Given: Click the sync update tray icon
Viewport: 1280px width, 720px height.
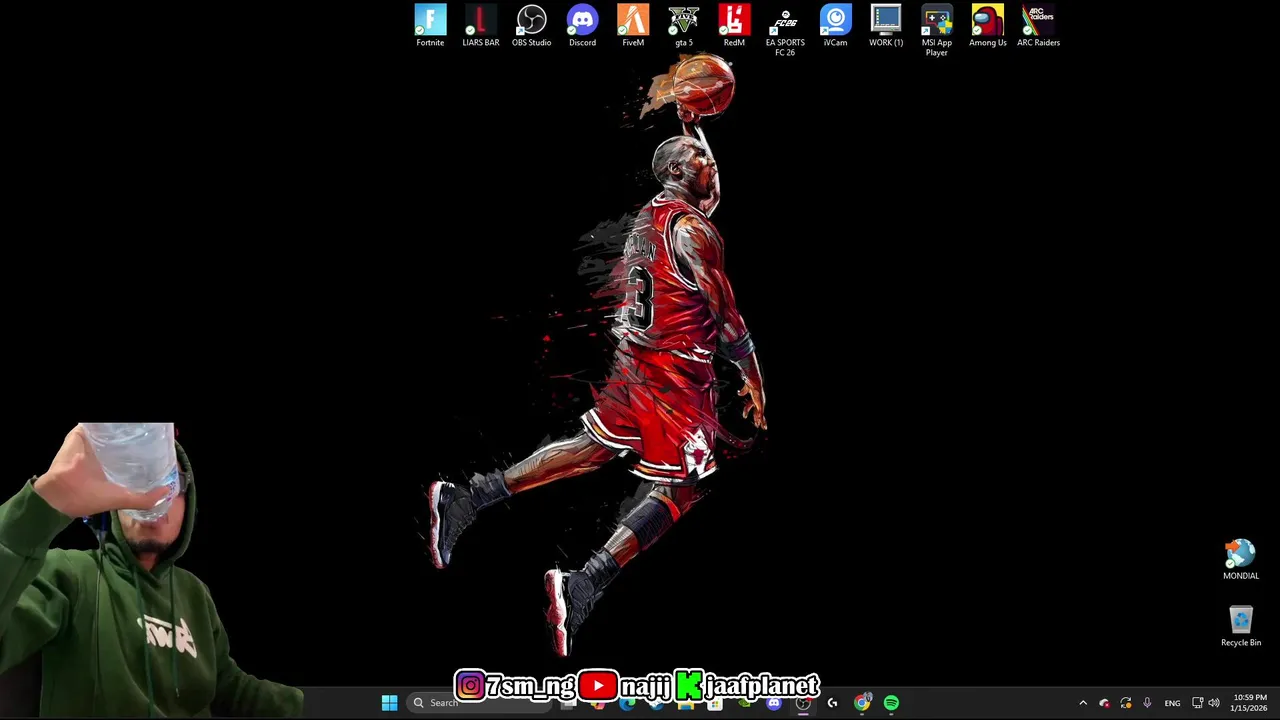Looking at the screenshot, I should coord(1126,703).
